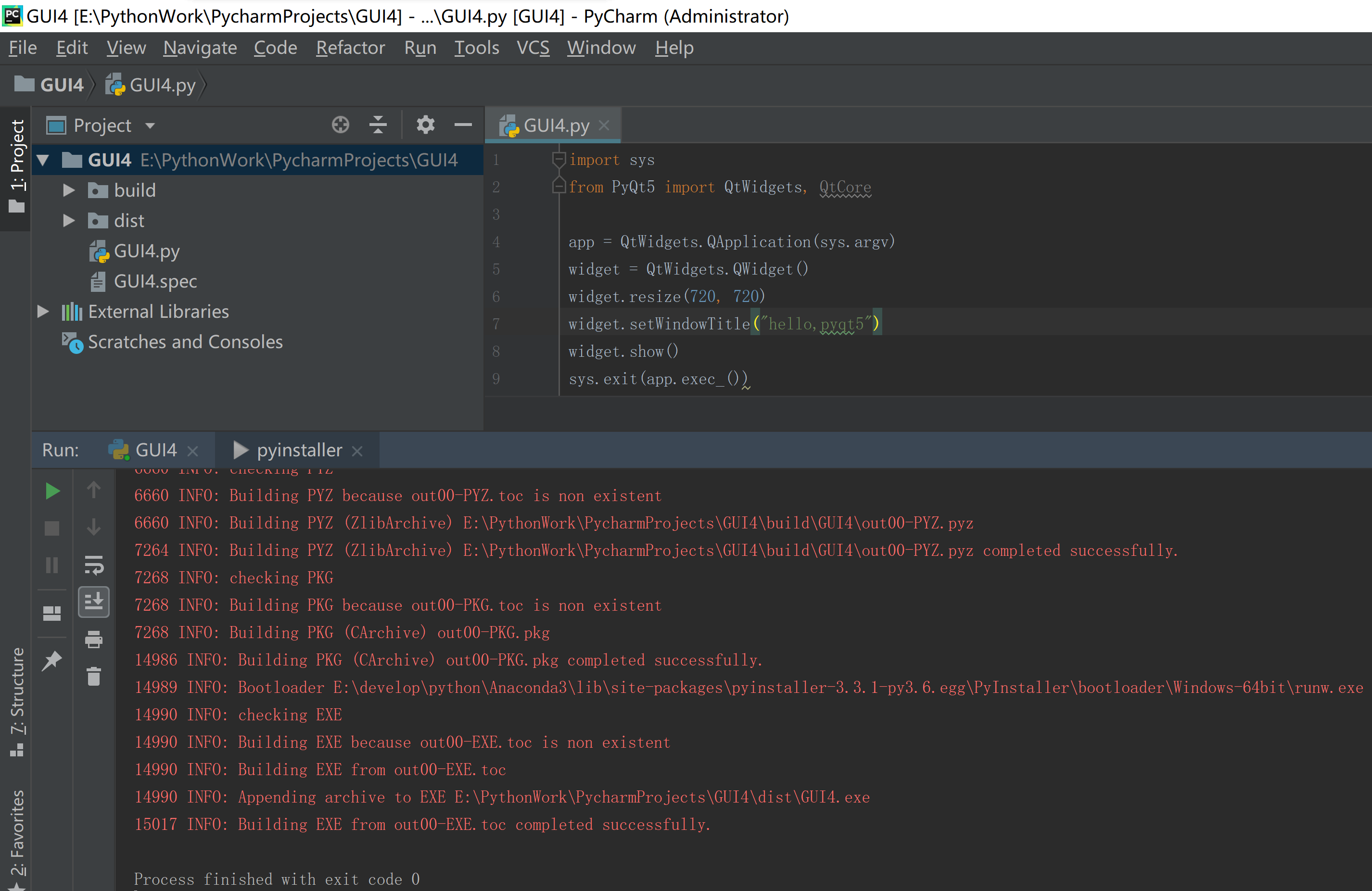Click the runw.exe bootloader path
Image resolution: width=1372 pixels, height=891 pixels.
coord(848,688)
